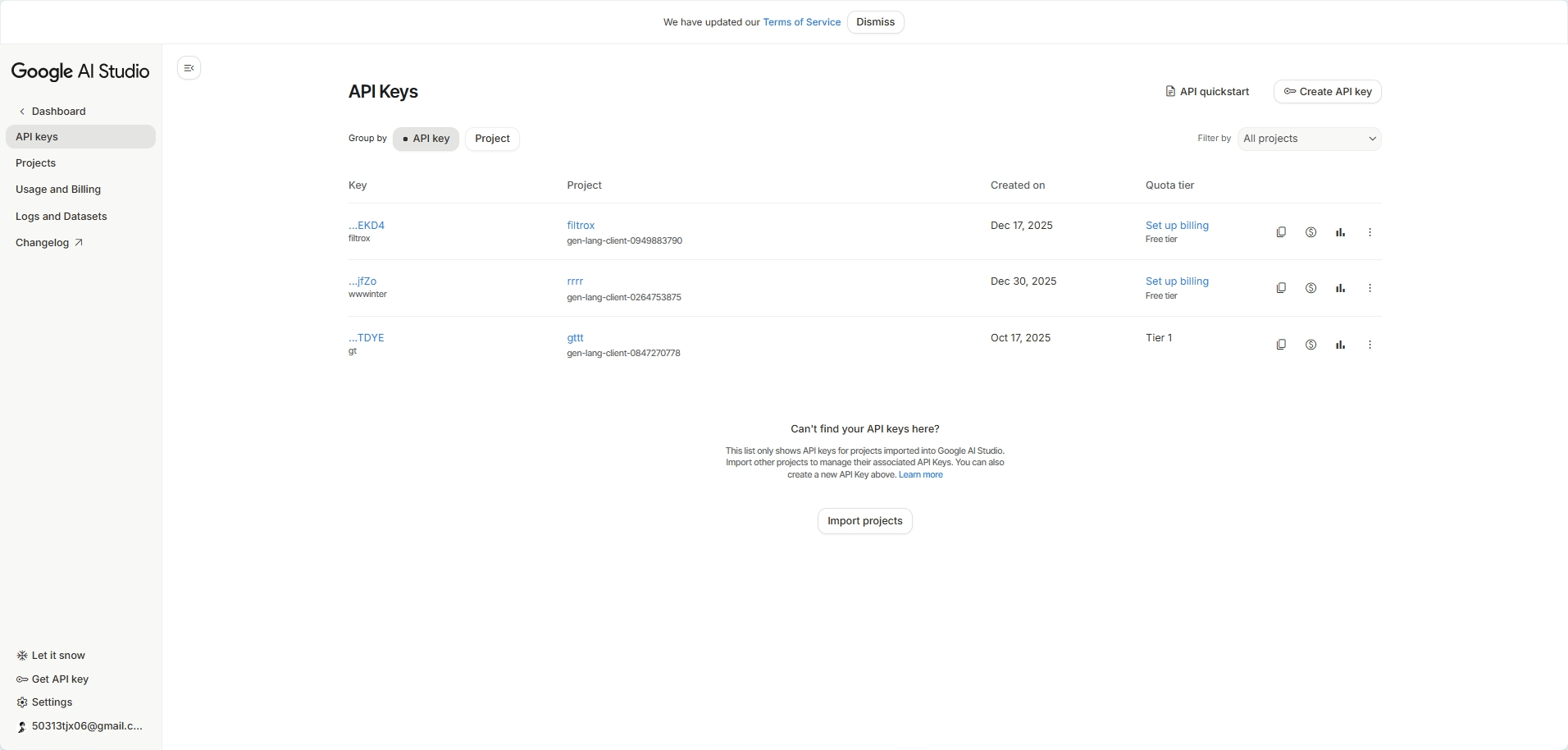Select gen-lang-client-0264753875 project ID
The height and width of the screenshot is (750, 1568).
coord(624,298)
